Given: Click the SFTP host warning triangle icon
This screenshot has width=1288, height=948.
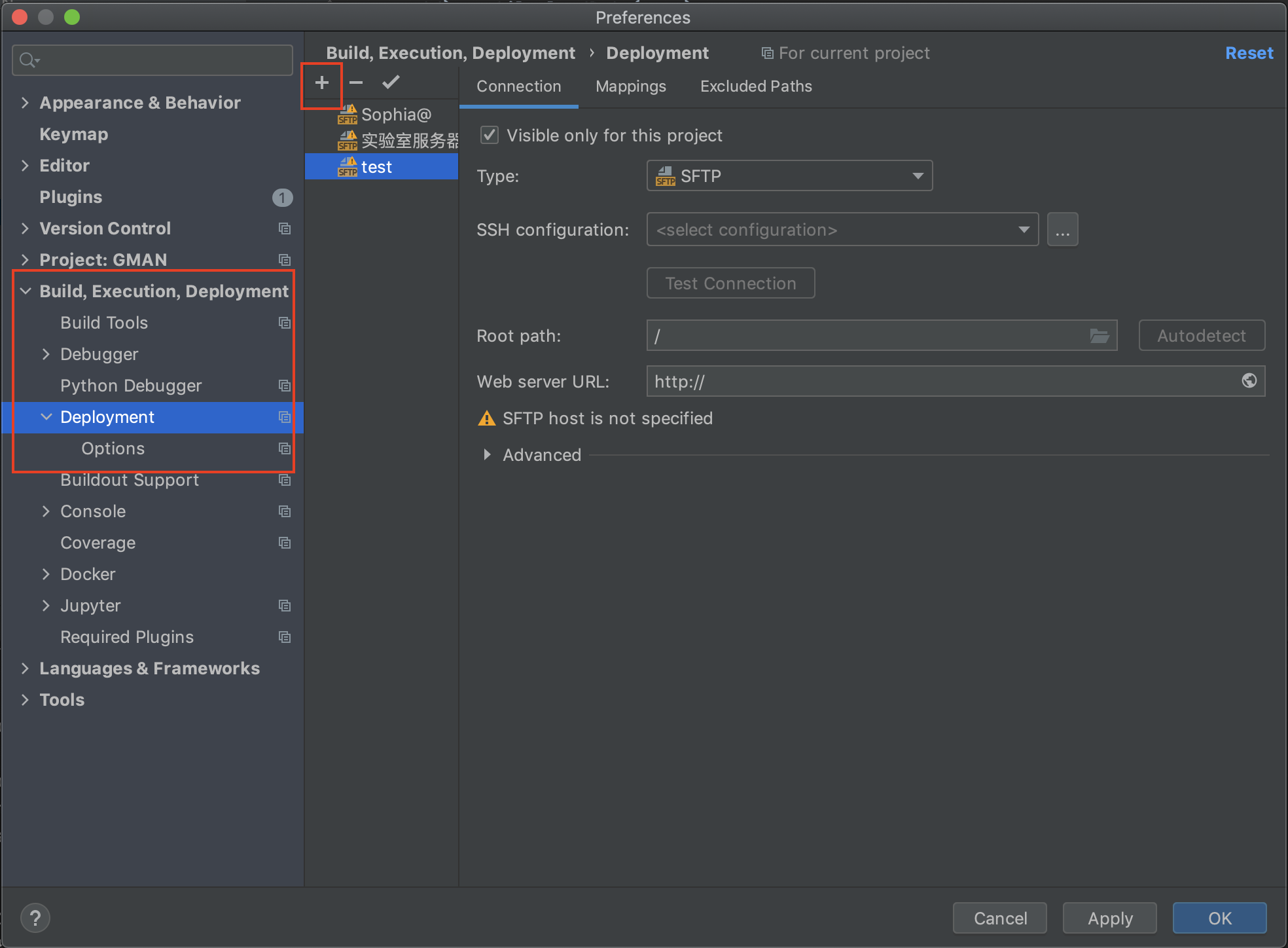Looking at the screenshot, I should pos(487,418).
